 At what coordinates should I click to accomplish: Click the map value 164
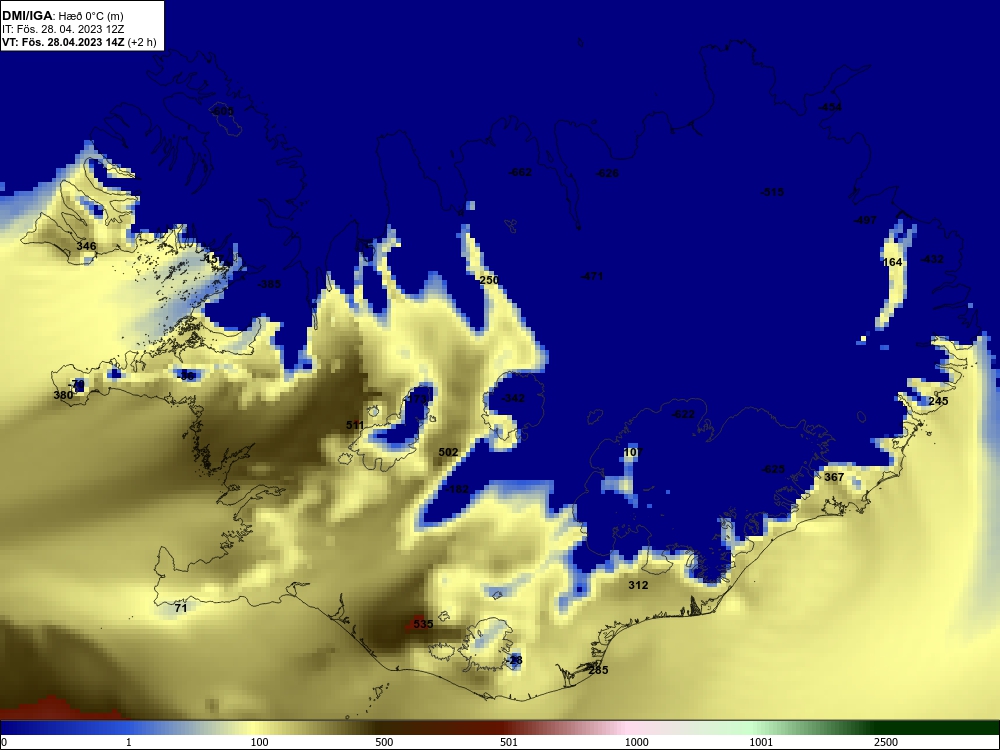click(x=892, y=262)
